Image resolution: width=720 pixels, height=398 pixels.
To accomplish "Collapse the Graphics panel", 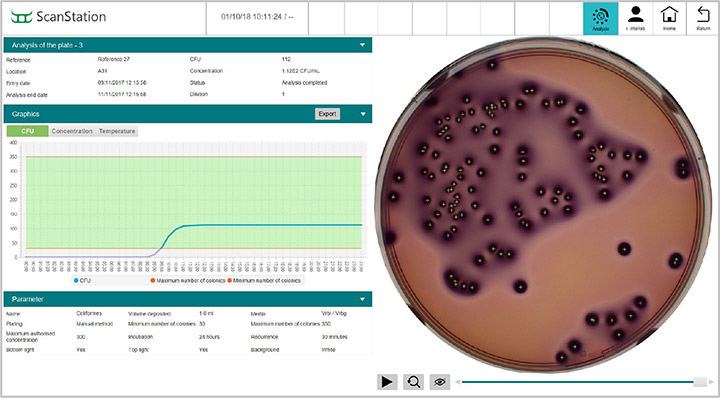I will click(x=363, y=114).
